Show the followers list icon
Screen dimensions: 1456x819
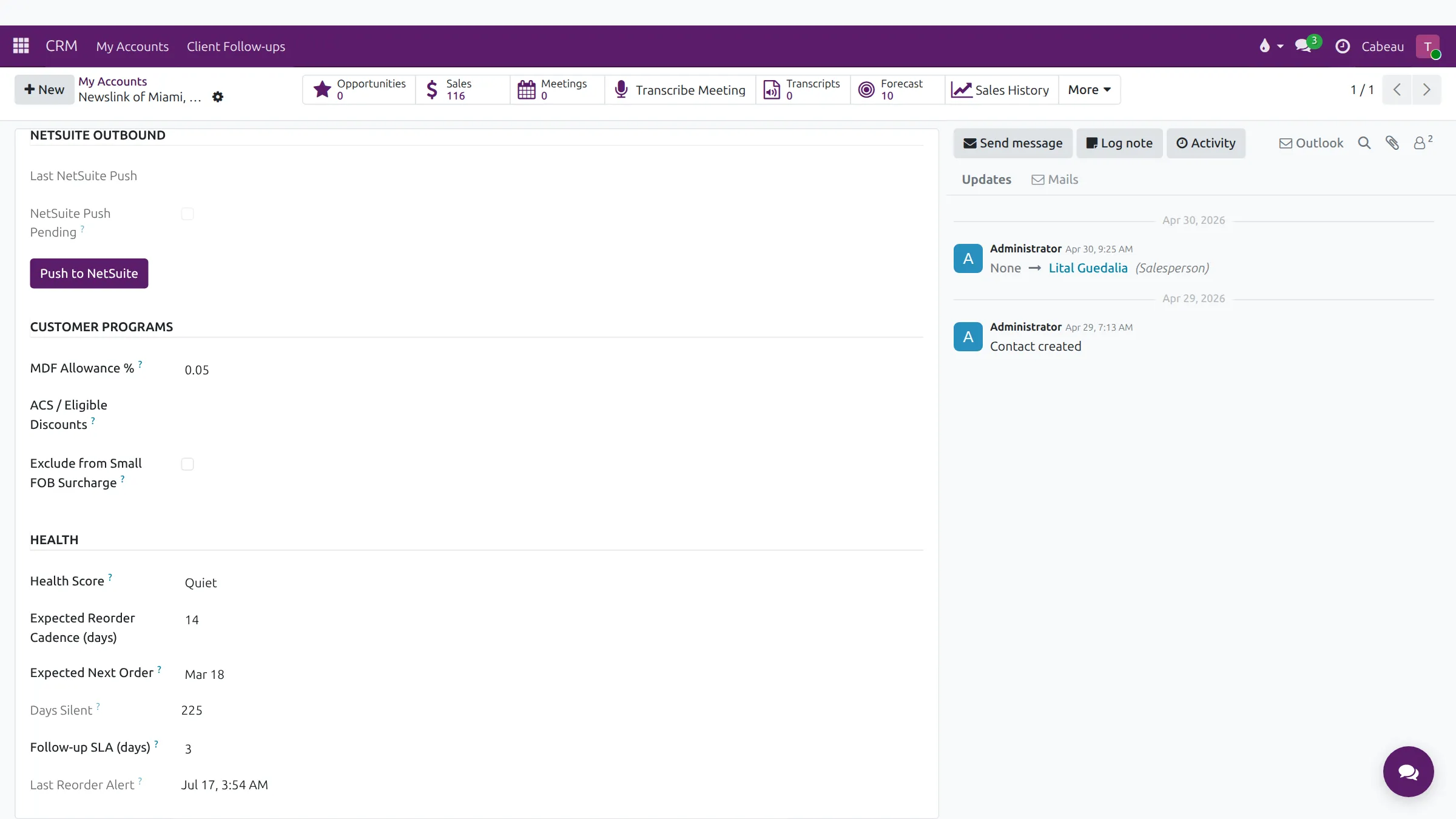point(1423,143)
